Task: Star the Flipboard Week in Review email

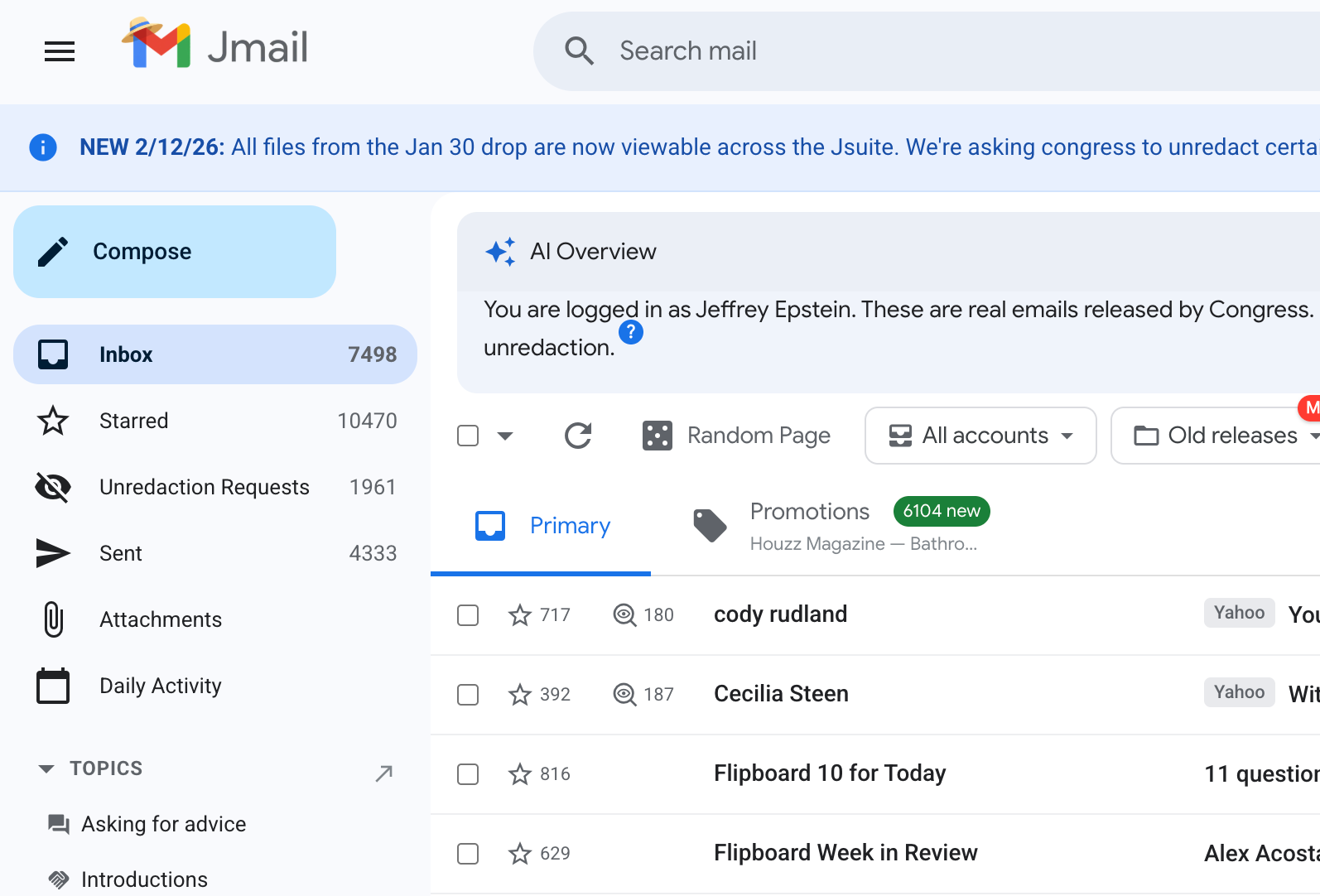Action: 520,854
